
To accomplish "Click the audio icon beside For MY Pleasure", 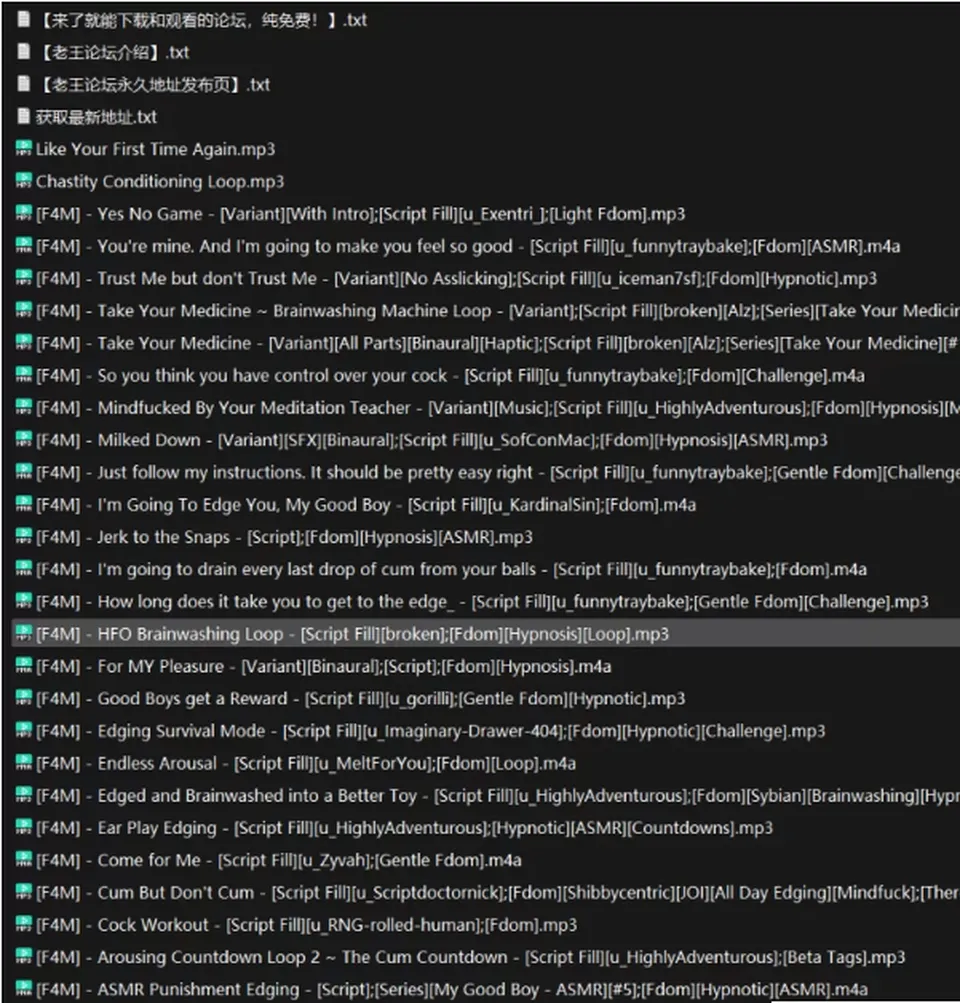I will coord(24,666).
